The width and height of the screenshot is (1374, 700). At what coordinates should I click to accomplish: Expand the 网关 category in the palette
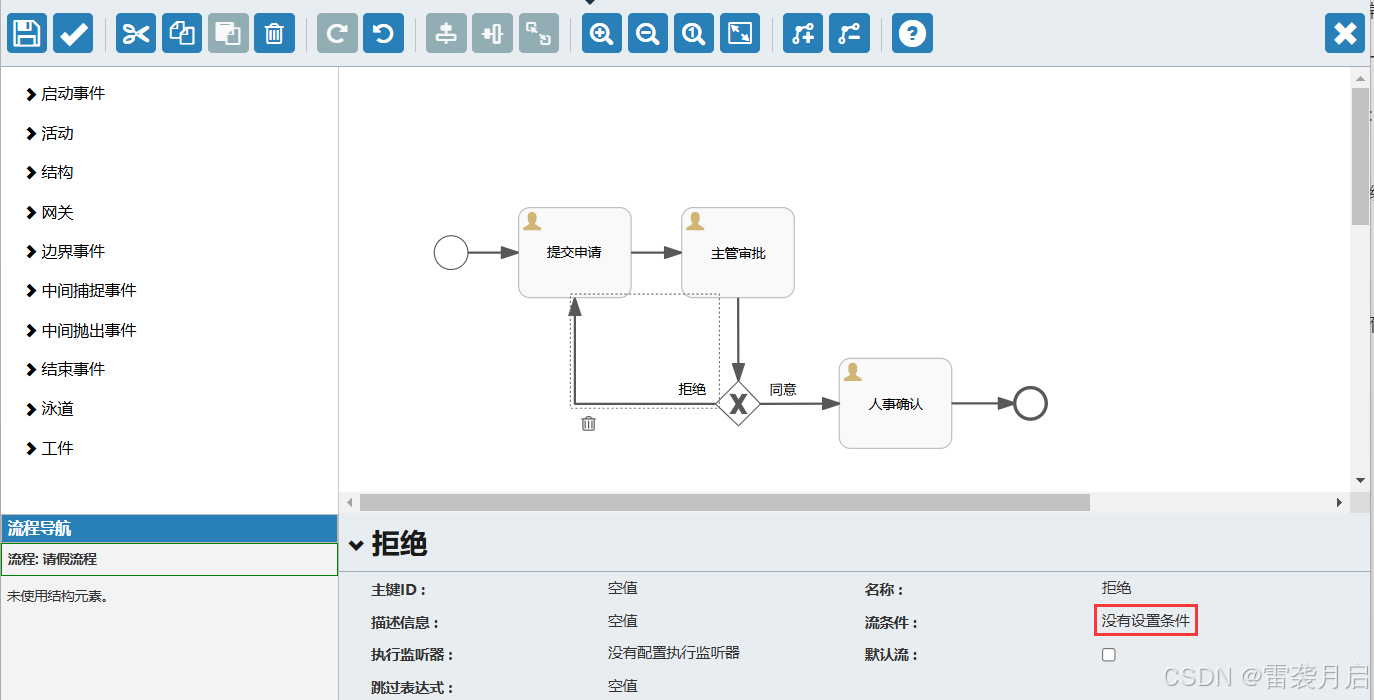[x=56, y=212]
